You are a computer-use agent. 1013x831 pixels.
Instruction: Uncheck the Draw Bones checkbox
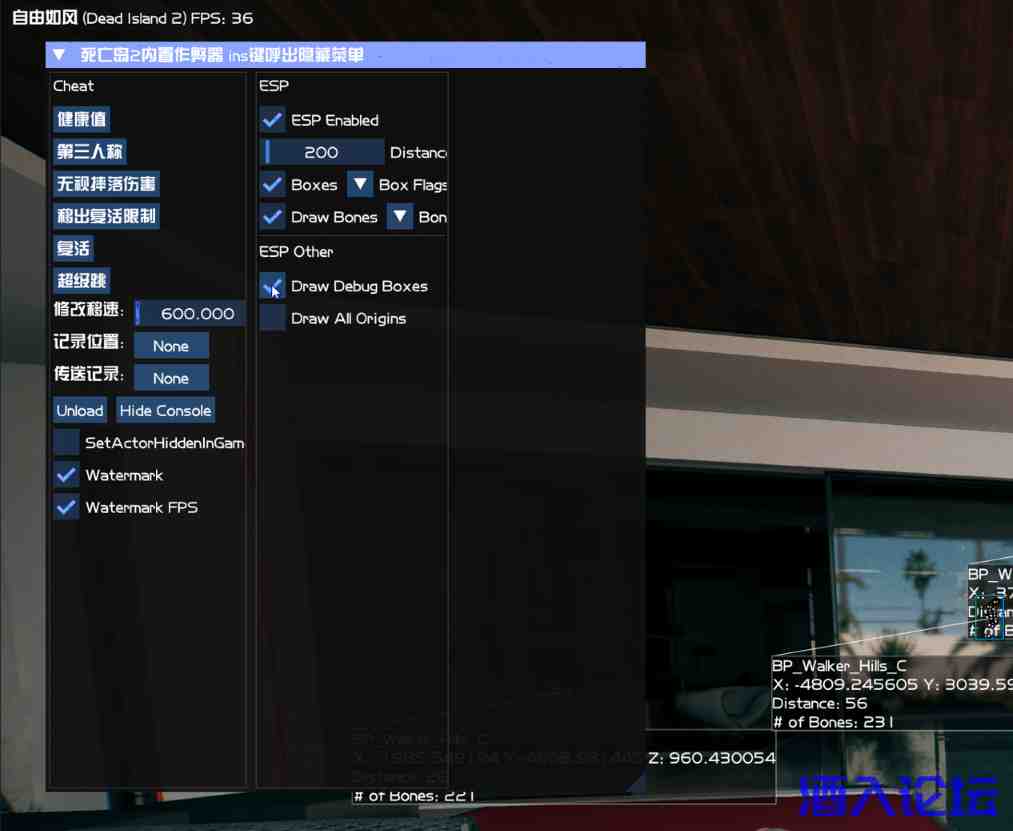coord(272,217)
